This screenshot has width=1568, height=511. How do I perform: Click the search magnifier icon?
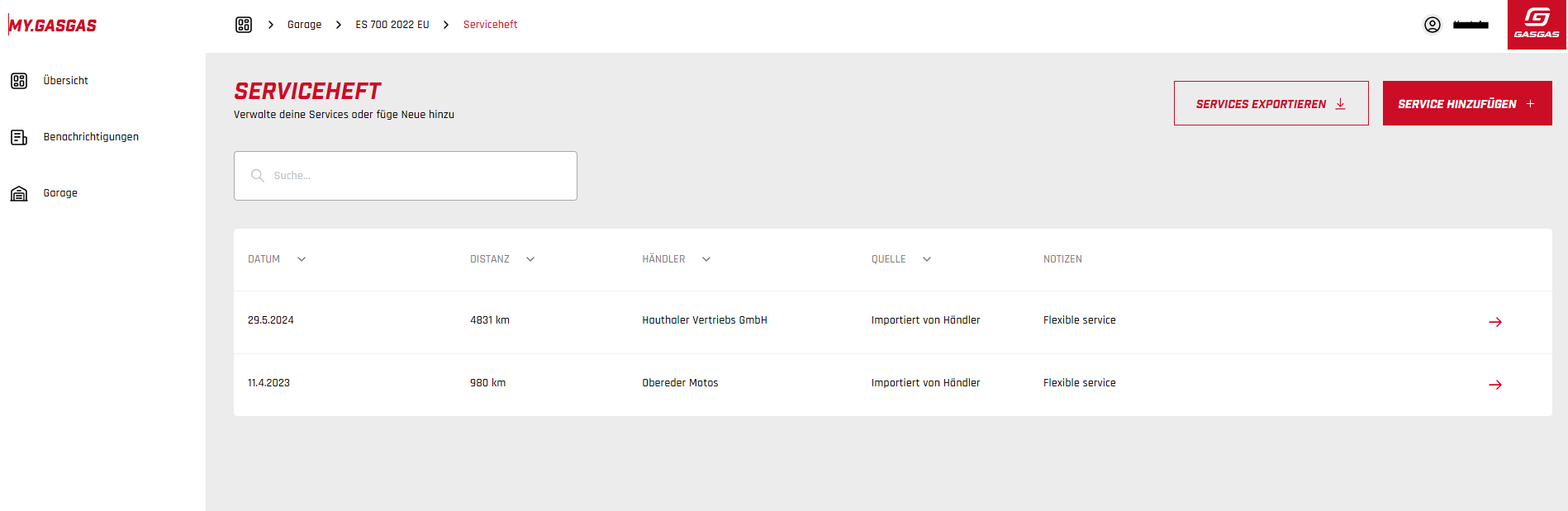coord(257,176)
